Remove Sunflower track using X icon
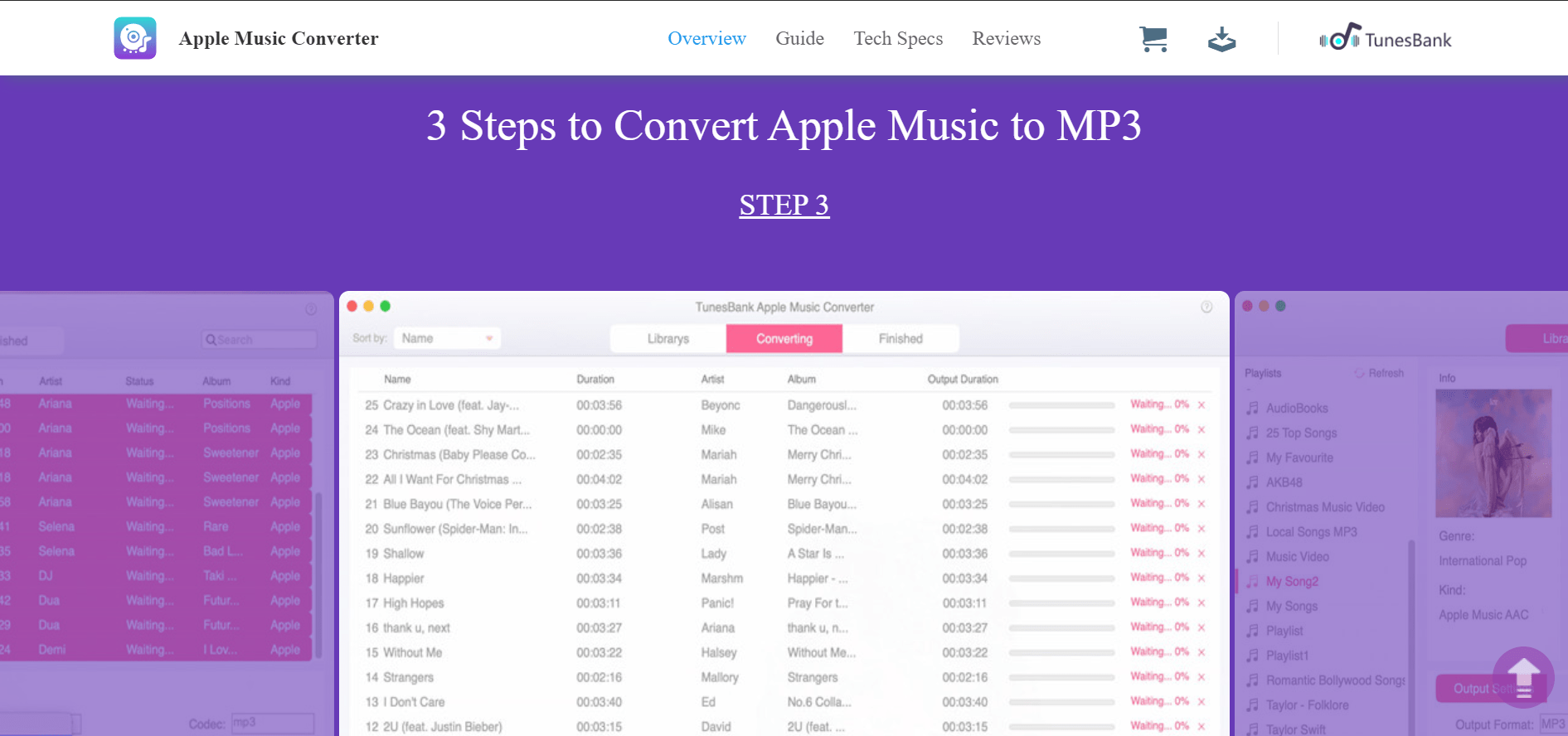 tap(1201, 529)
